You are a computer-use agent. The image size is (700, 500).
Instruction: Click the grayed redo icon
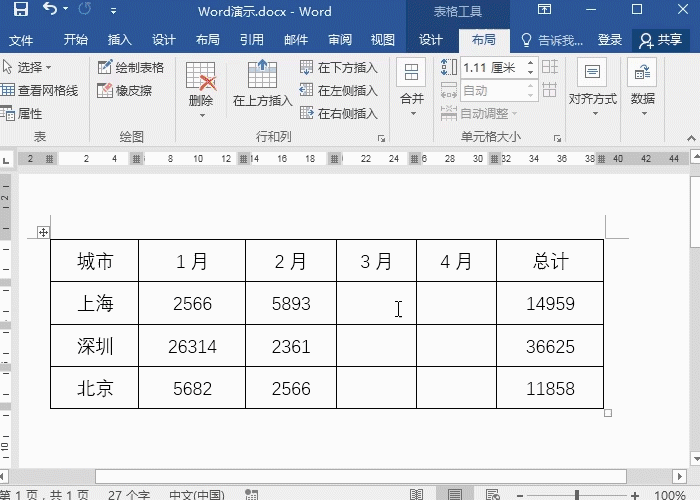[85, 9]
